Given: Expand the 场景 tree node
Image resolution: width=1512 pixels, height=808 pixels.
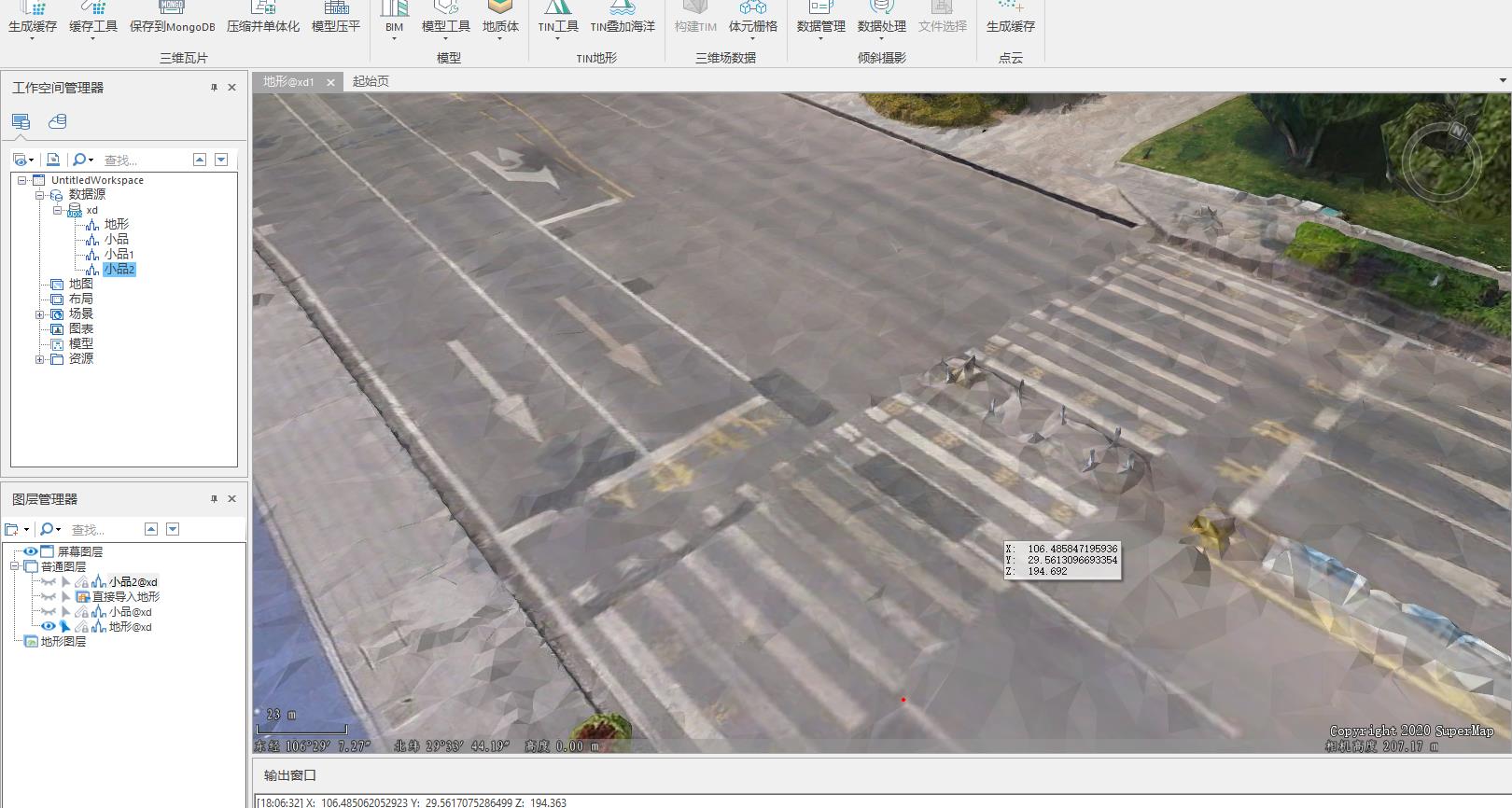Looking at the screenshot, I should coord(40,314).
